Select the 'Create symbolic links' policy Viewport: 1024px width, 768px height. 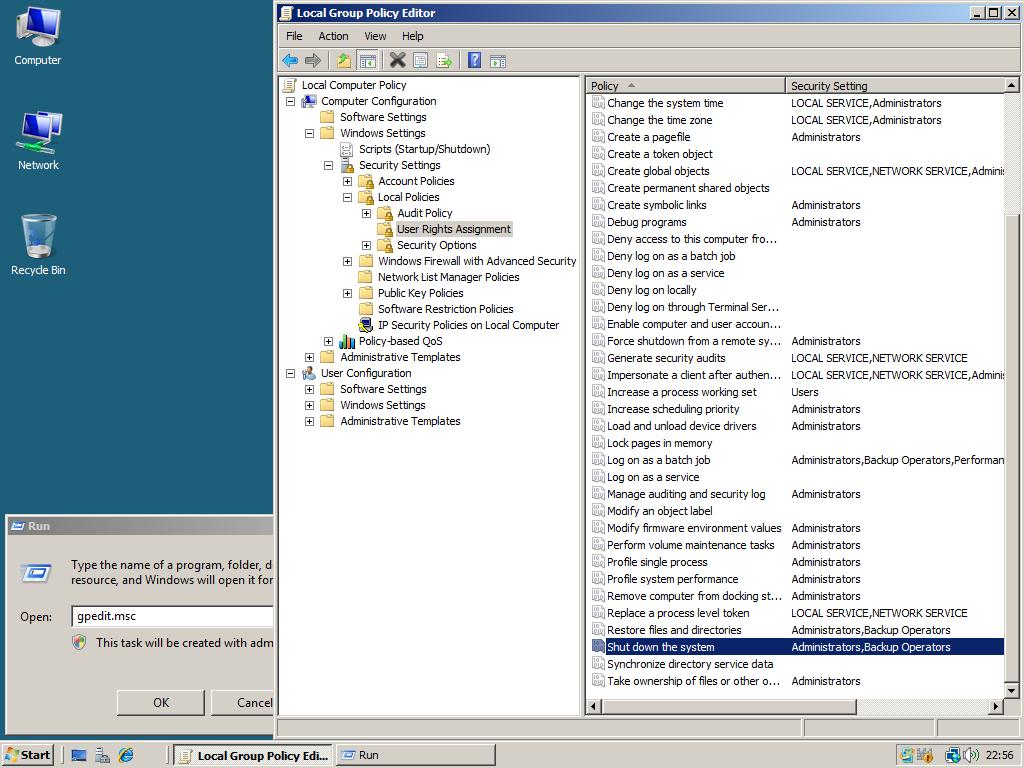point(797,205)
